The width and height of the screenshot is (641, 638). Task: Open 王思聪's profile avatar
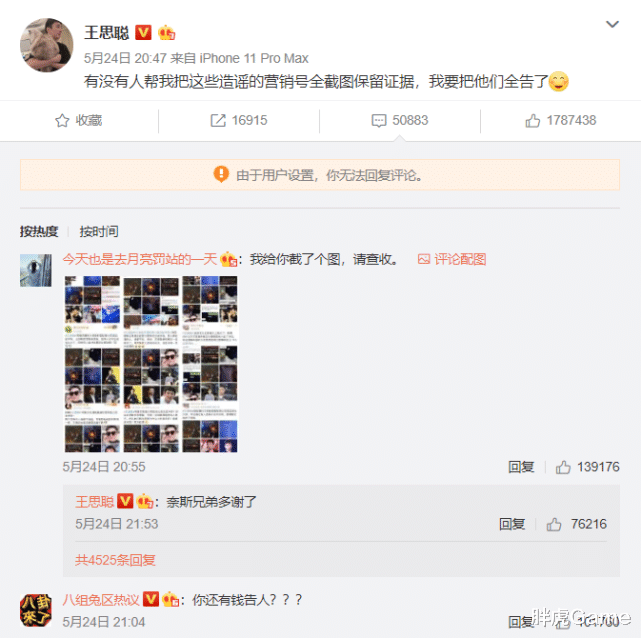tap(47, 45)
